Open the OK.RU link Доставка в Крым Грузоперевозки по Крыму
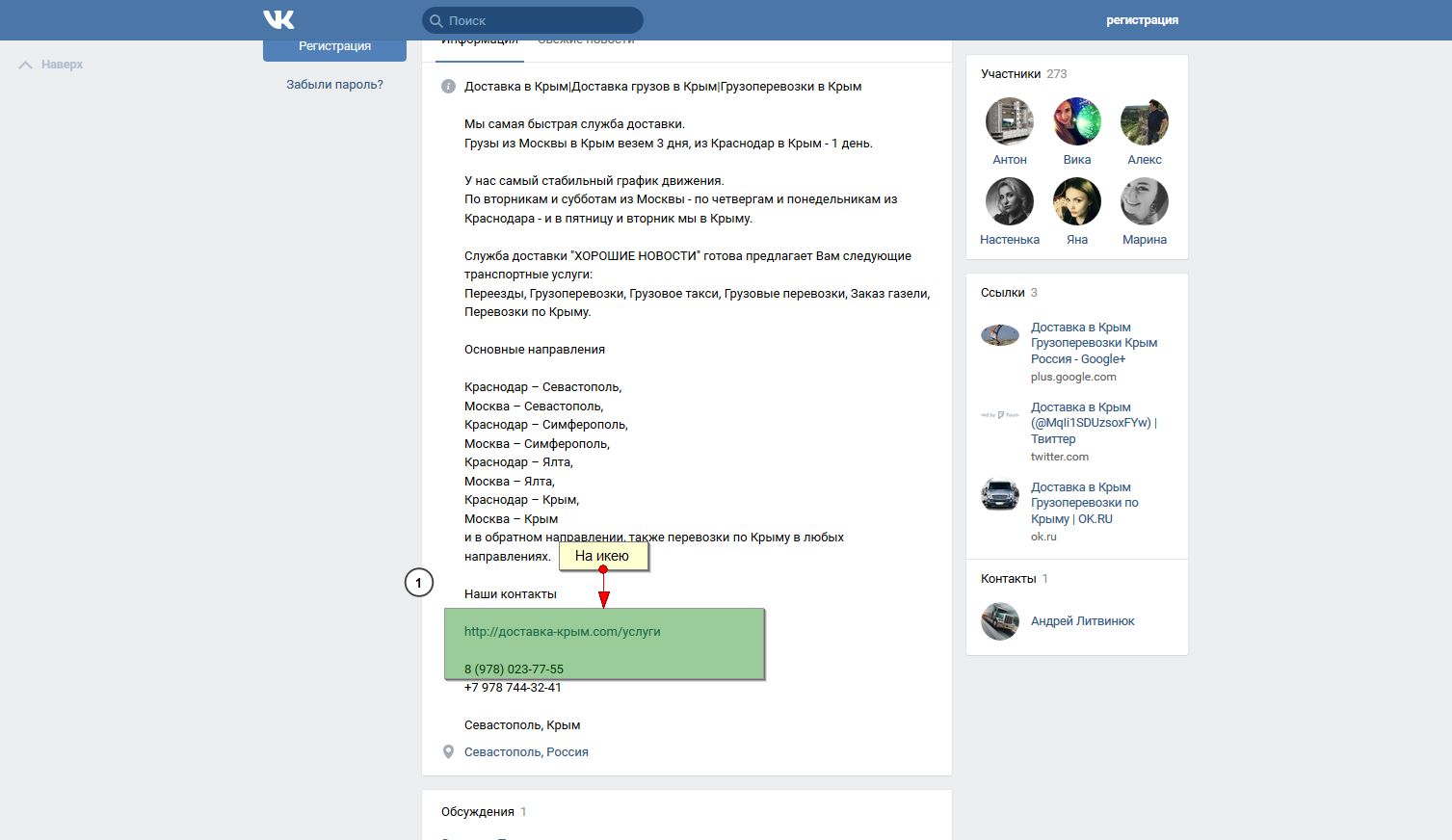Screen dimensions: 1452x840 [x=1085, y=503]
